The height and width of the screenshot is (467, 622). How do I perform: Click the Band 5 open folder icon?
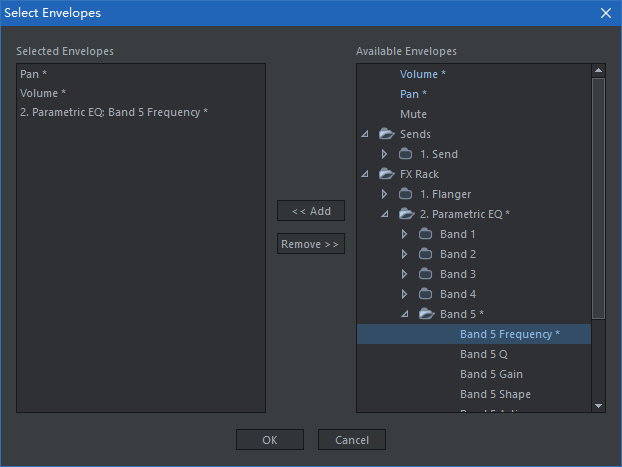[426, 314]
